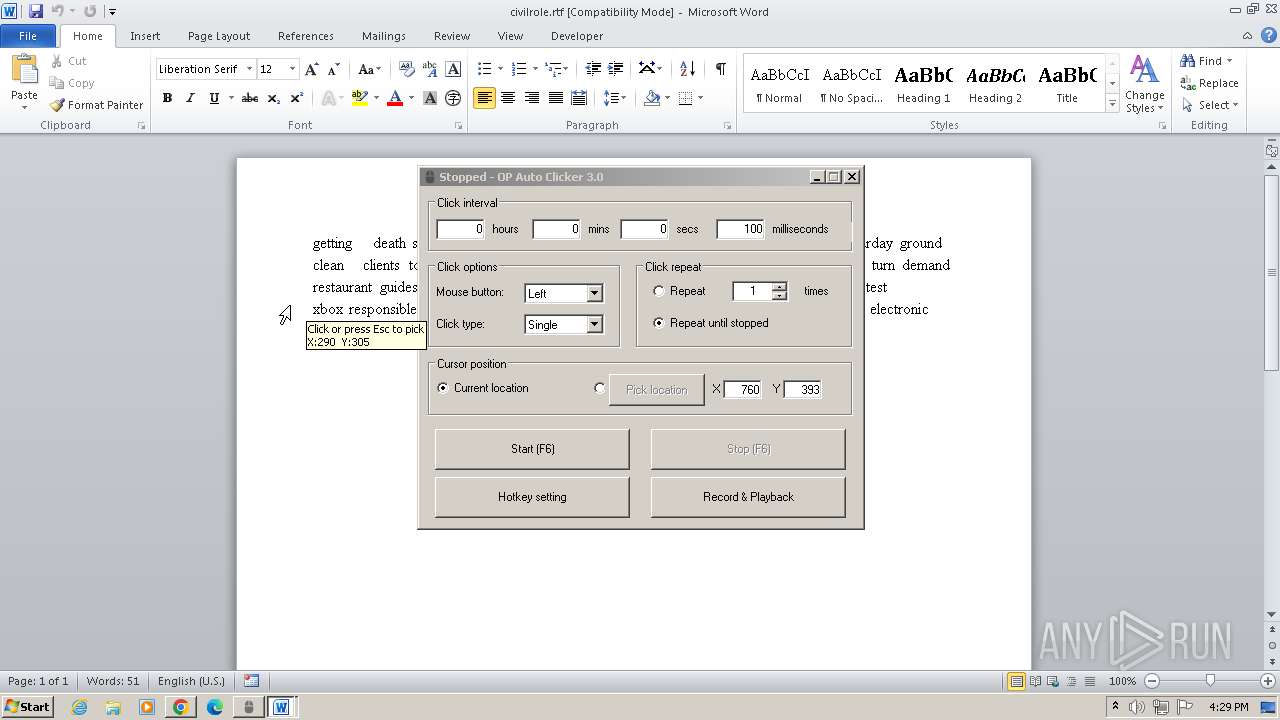Click the Start (F6) button
Screen dimensions: 1280x720
tap(532, 449)
